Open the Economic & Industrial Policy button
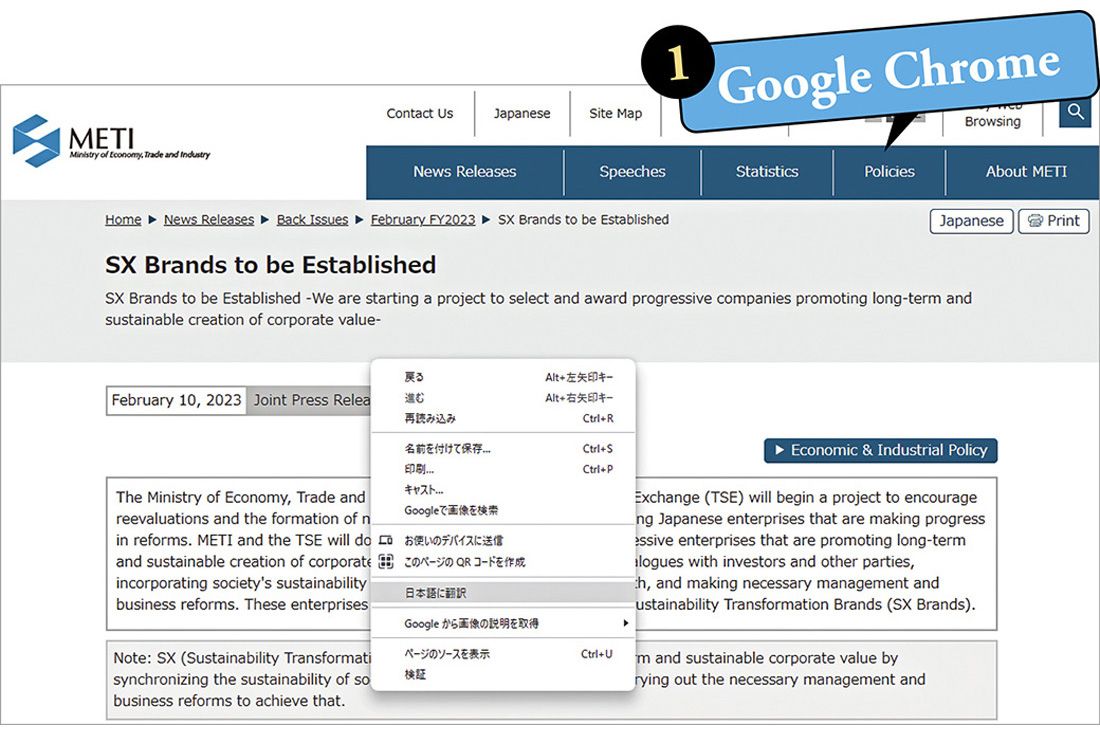1100x735 pixels. click(880, 450)
